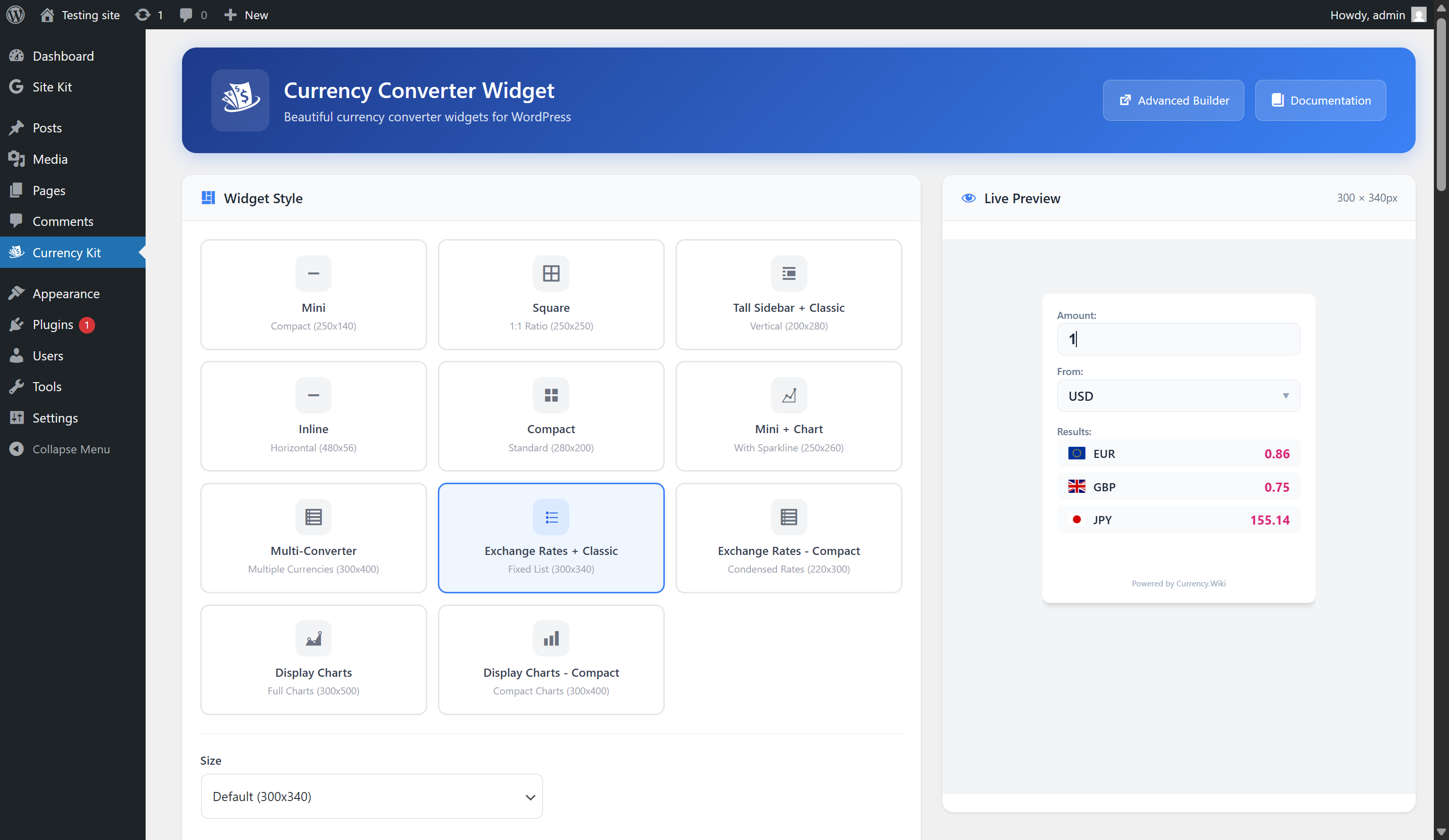This screenshot has width=1449, height=840.
Task: Select the Mini widget style
Action: click(313, 294)
